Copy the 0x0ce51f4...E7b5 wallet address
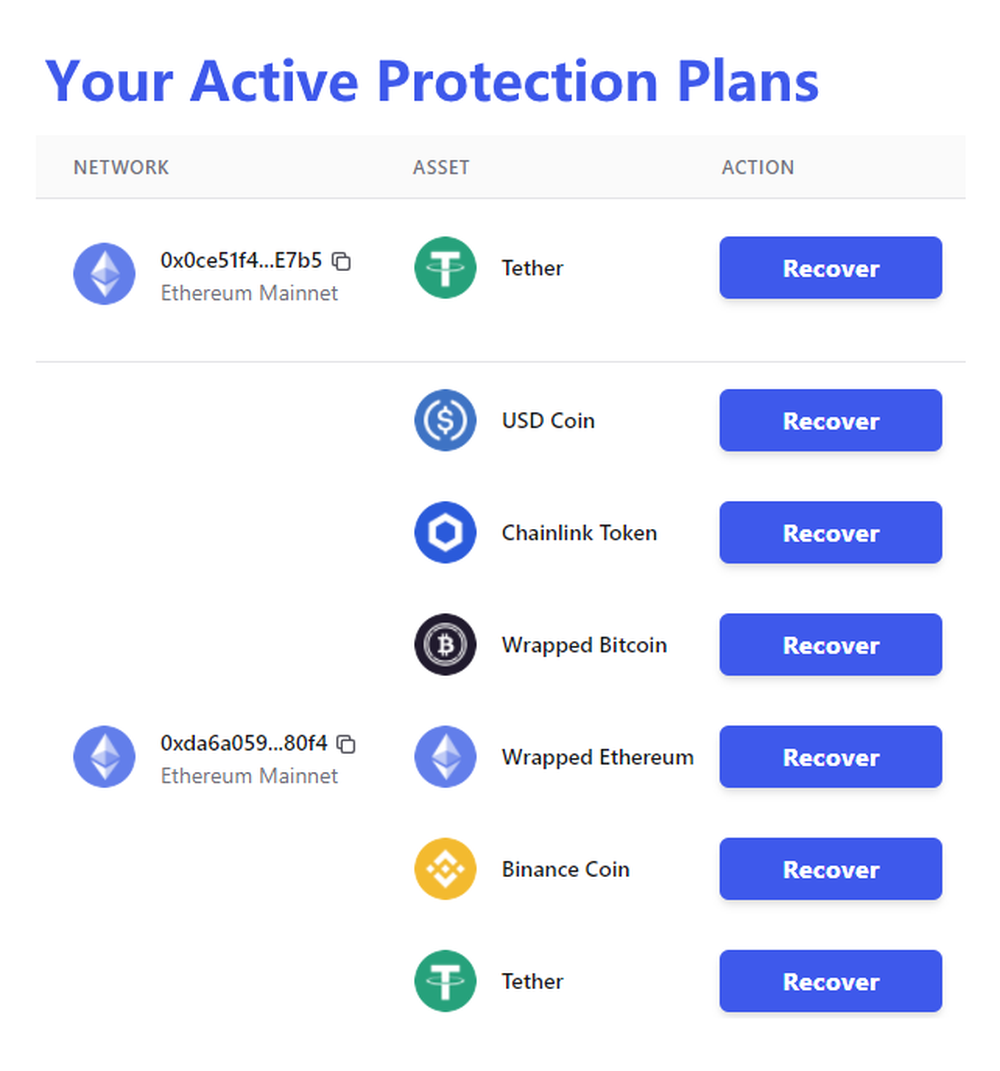 pyautogui.click(x=341, y=262)
